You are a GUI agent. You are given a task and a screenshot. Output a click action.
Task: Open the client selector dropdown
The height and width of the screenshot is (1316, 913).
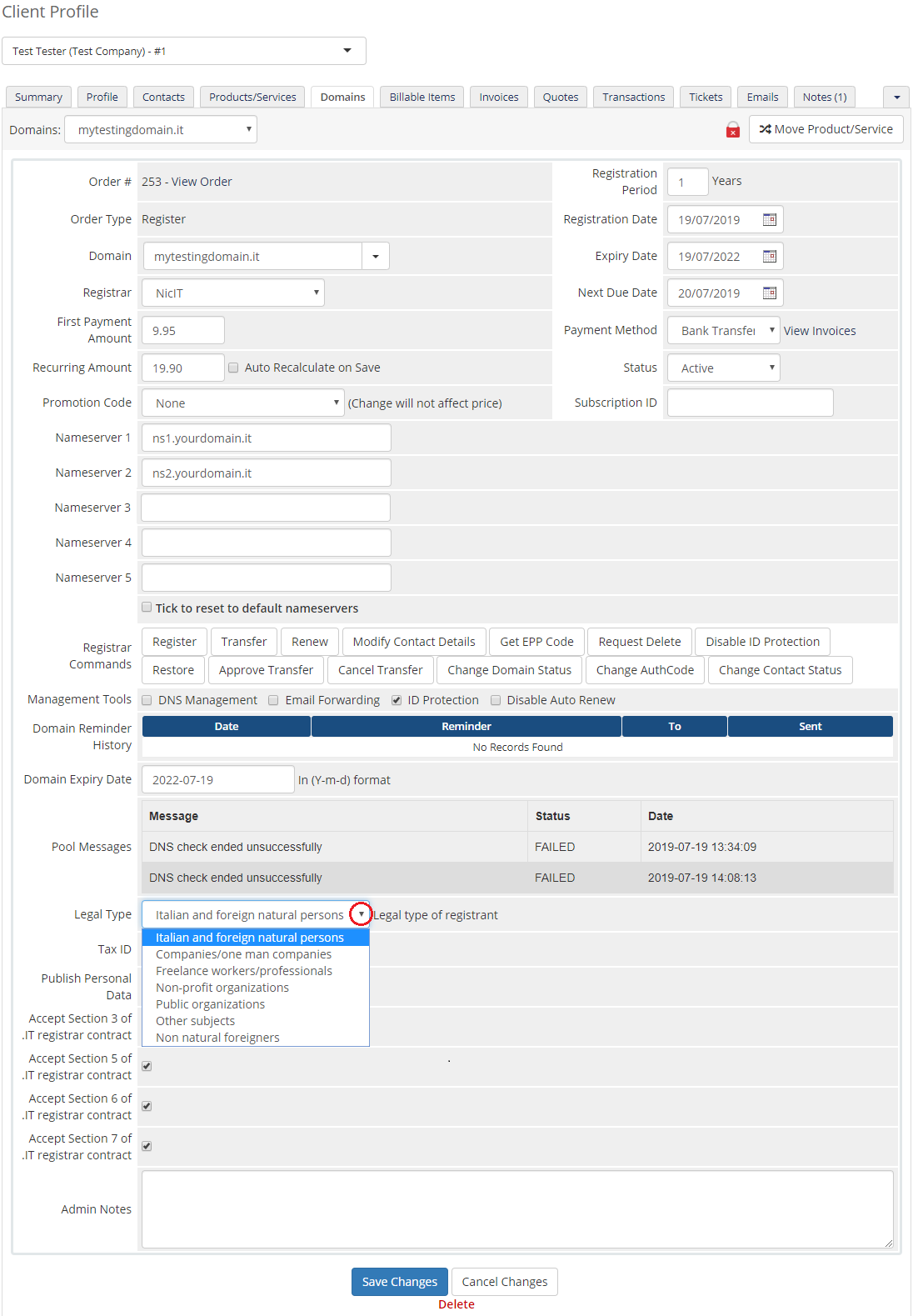click(184, 51)
